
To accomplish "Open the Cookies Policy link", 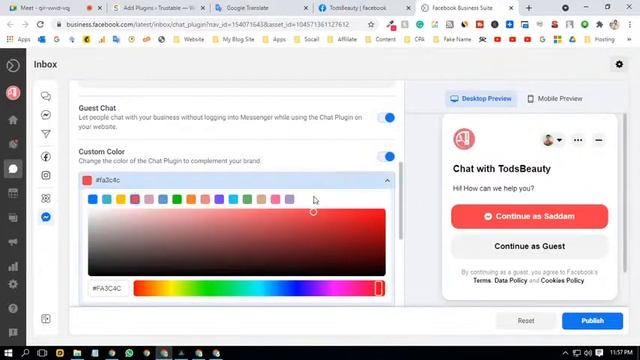I will coord(562,281).
